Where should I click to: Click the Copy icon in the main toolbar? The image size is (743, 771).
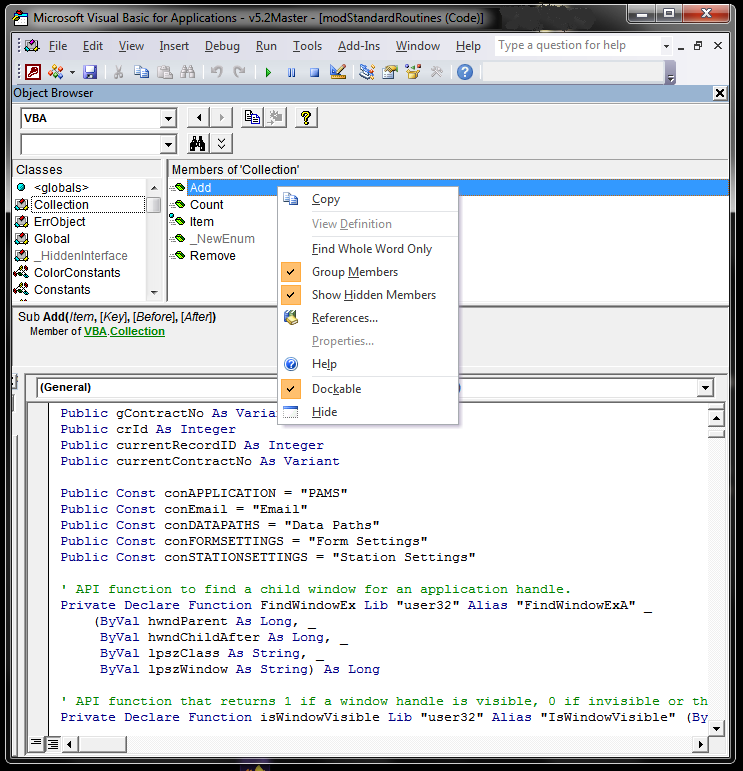point(141,72)
